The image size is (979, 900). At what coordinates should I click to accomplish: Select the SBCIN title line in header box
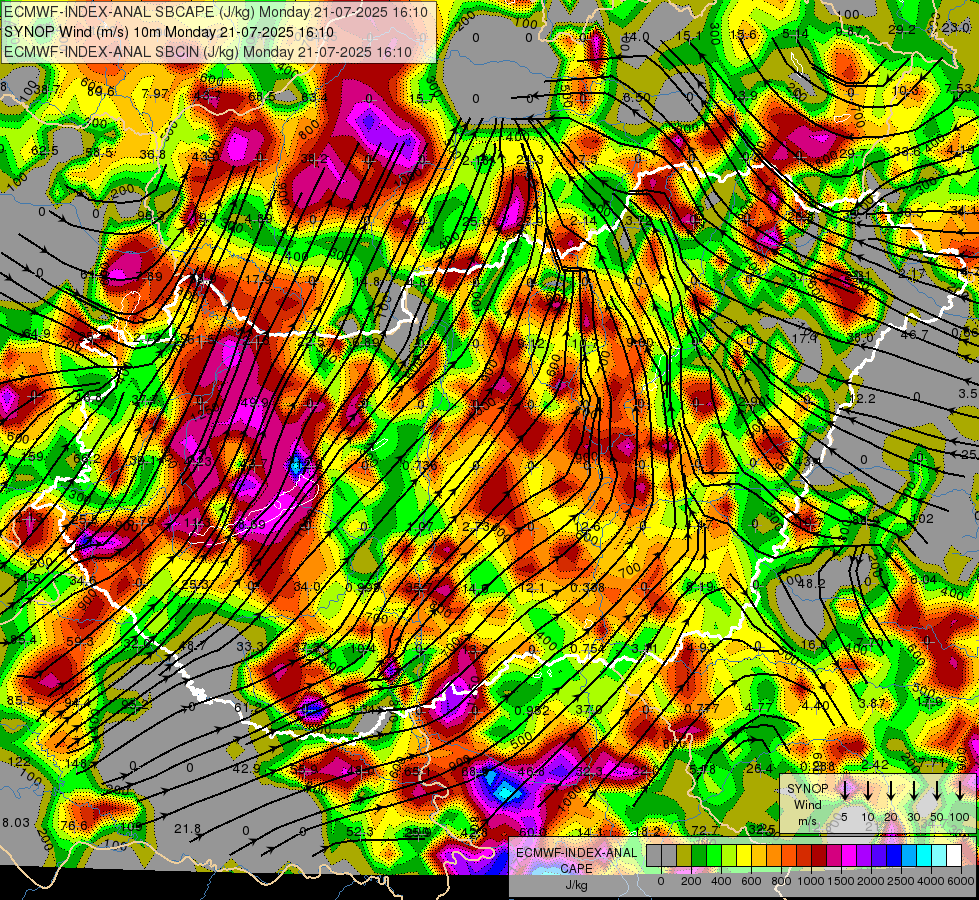pyautogui.click(x=208, y=52)
